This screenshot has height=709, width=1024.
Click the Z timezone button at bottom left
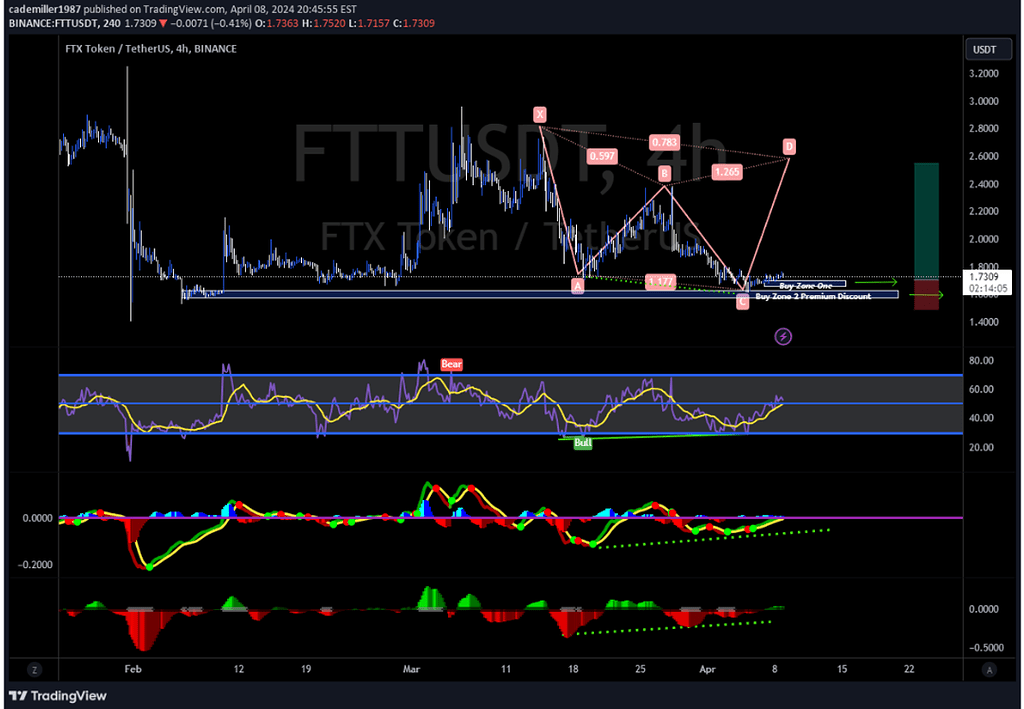(35, 669)
